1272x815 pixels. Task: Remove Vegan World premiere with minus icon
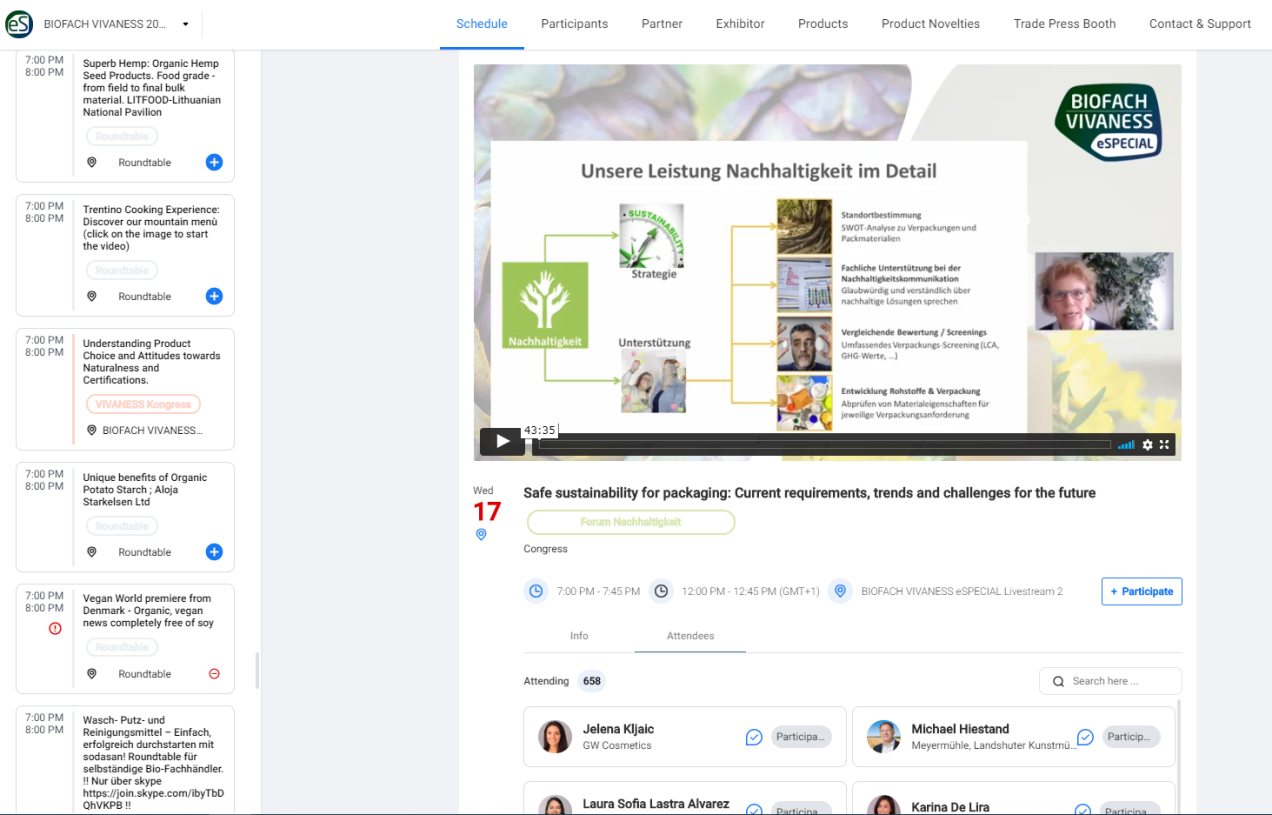214,674
